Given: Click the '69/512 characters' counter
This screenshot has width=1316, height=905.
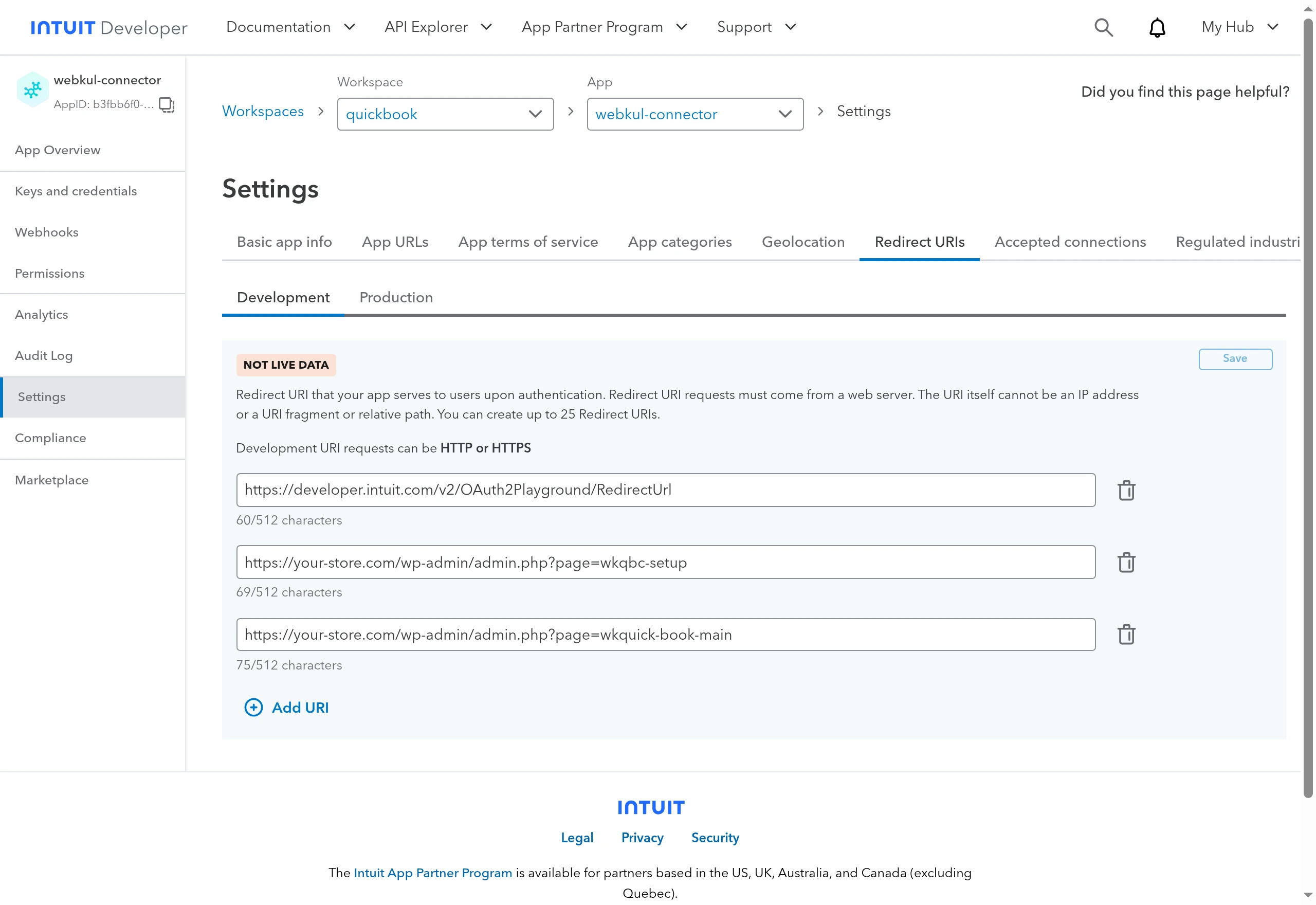Looking at the screenshot, I should coord(288,592).
